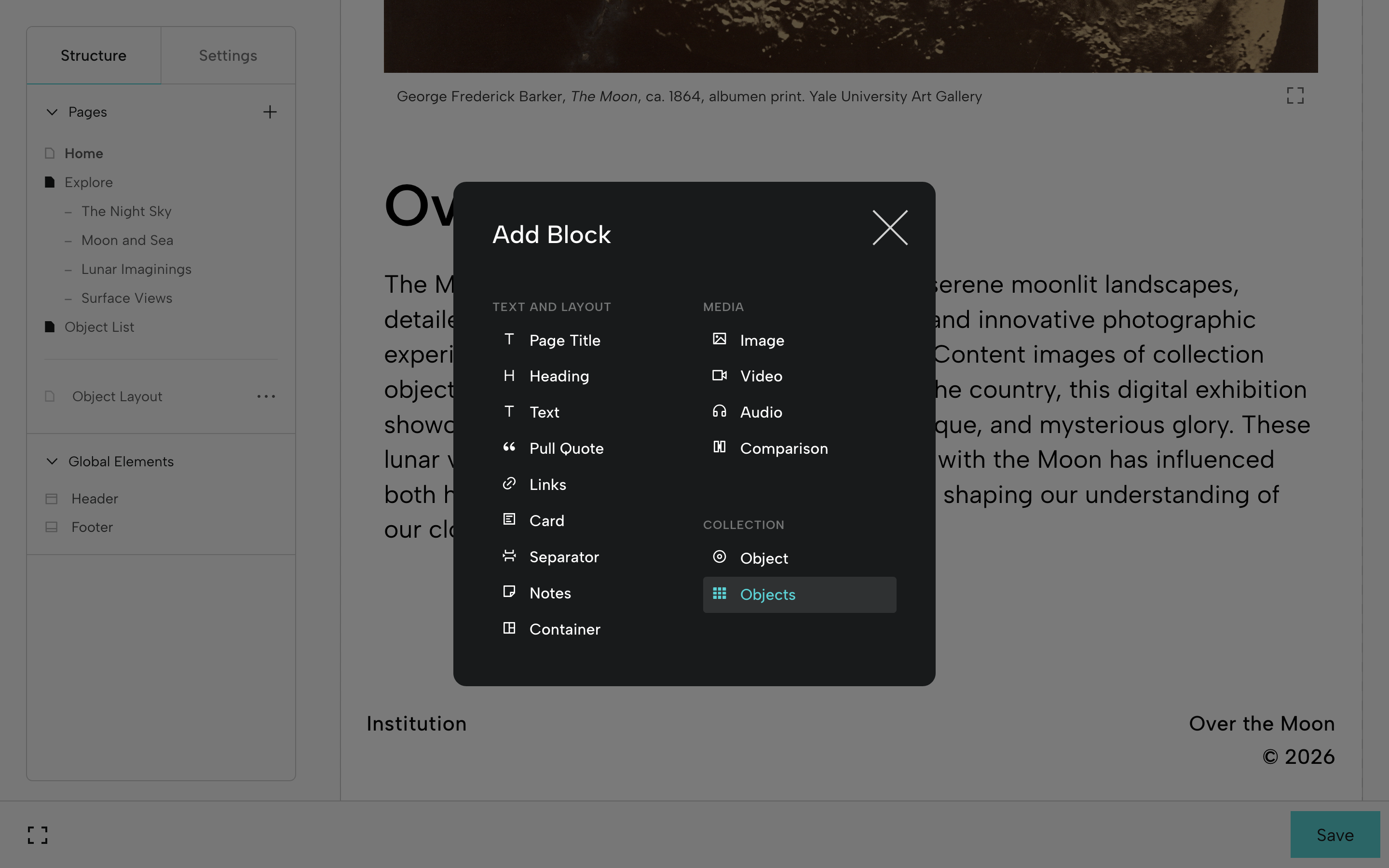Click the Pull Quote quotation icon
1389x868 pixels.
(x=509, y=447)
